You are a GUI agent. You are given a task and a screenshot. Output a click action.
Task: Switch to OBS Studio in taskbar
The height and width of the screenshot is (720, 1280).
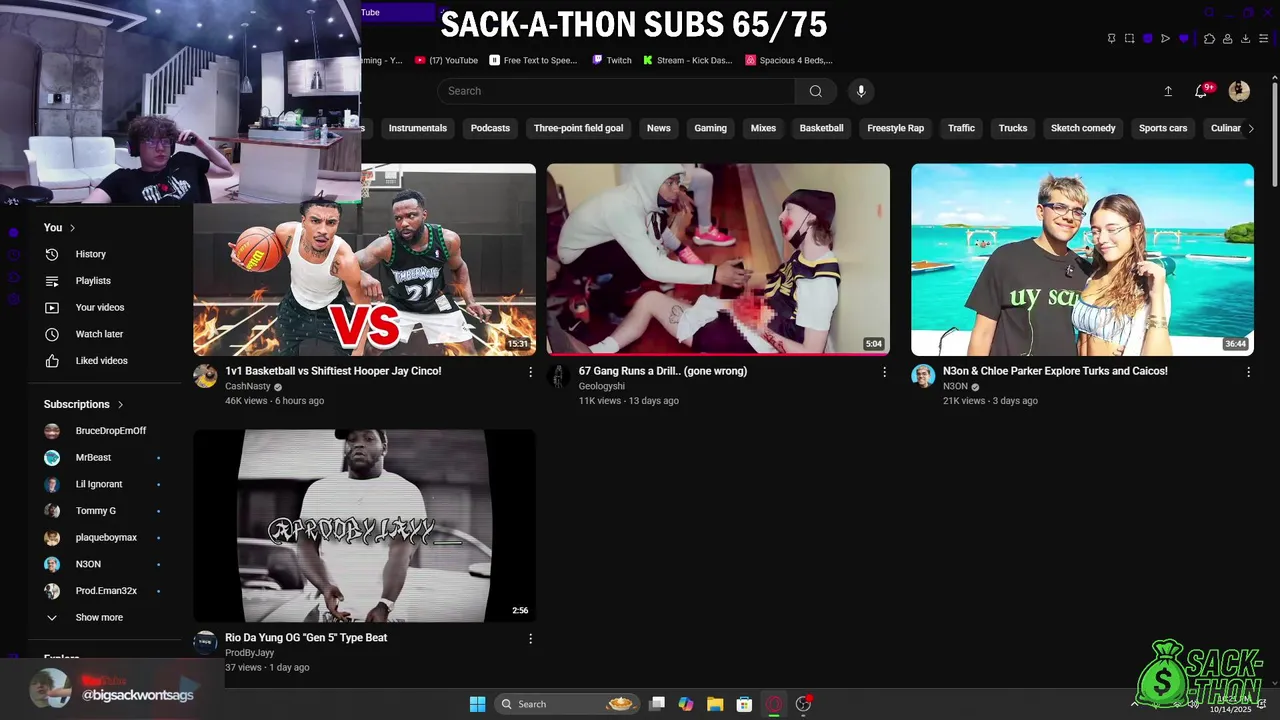(x=803, y=704)
